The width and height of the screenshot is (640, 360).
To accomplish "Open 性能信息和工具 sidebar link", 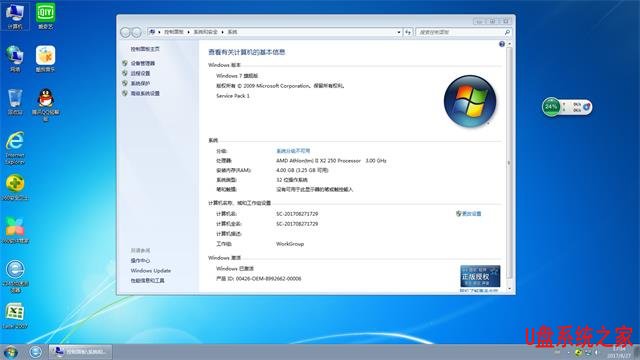I will tap(147, 281).
